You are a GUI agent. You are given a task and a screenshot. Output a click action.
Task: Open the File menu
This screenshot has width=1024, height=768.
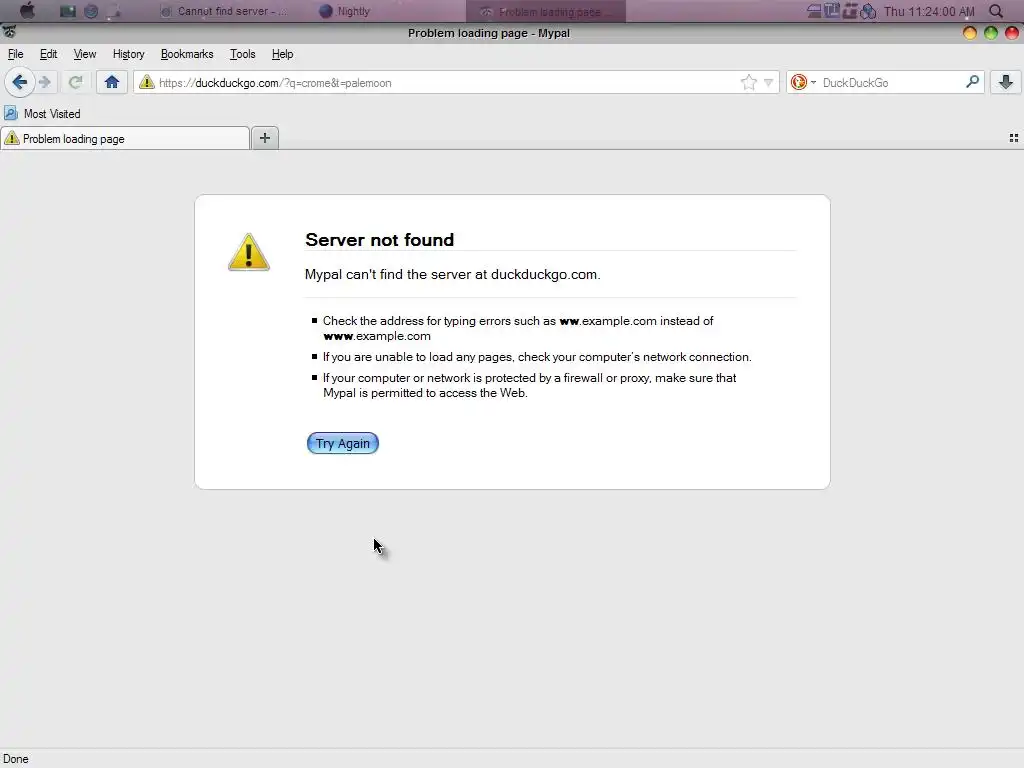pyautogui.click(x=16, y=54)
